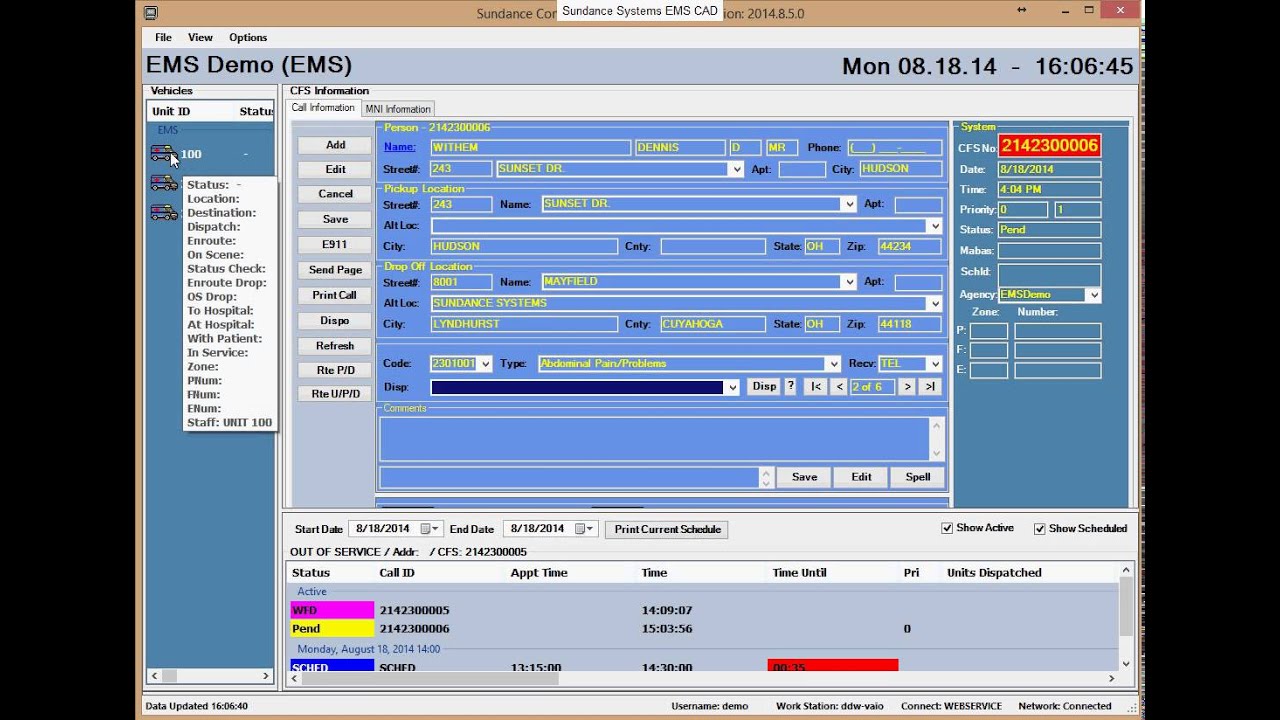Click the time value 15:03:56
This screenshot has height=720, width=1280.
coord(667,629)
